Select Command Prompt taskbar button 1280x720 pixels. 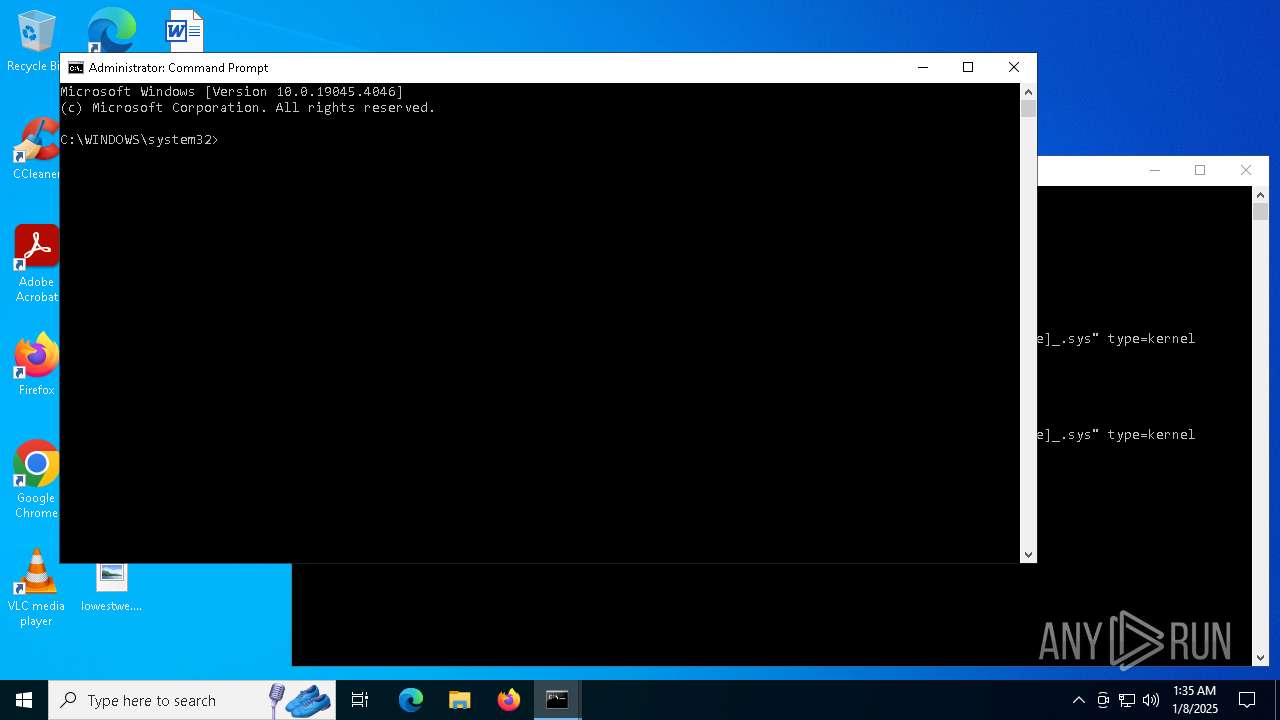click(557, 700)
